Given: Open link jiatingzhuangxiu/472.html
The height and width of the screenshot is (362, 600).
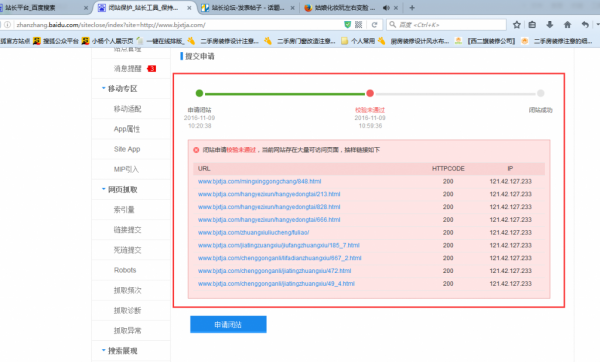Looking at the screenshot, I should [274, 271].
